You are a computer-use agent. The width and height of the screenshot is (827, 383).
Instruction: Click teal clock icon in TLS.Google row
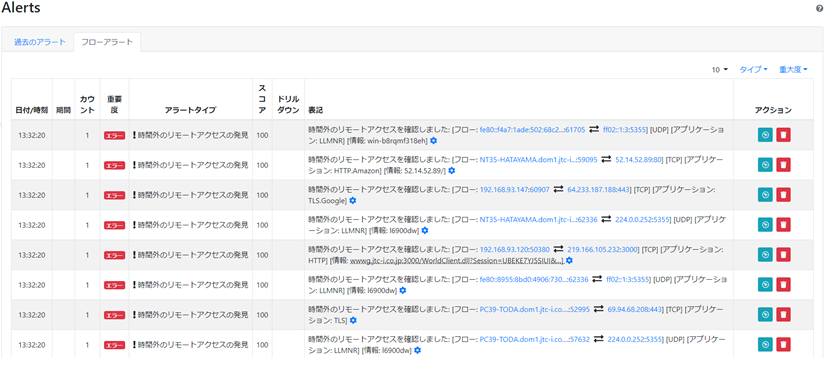765,195
